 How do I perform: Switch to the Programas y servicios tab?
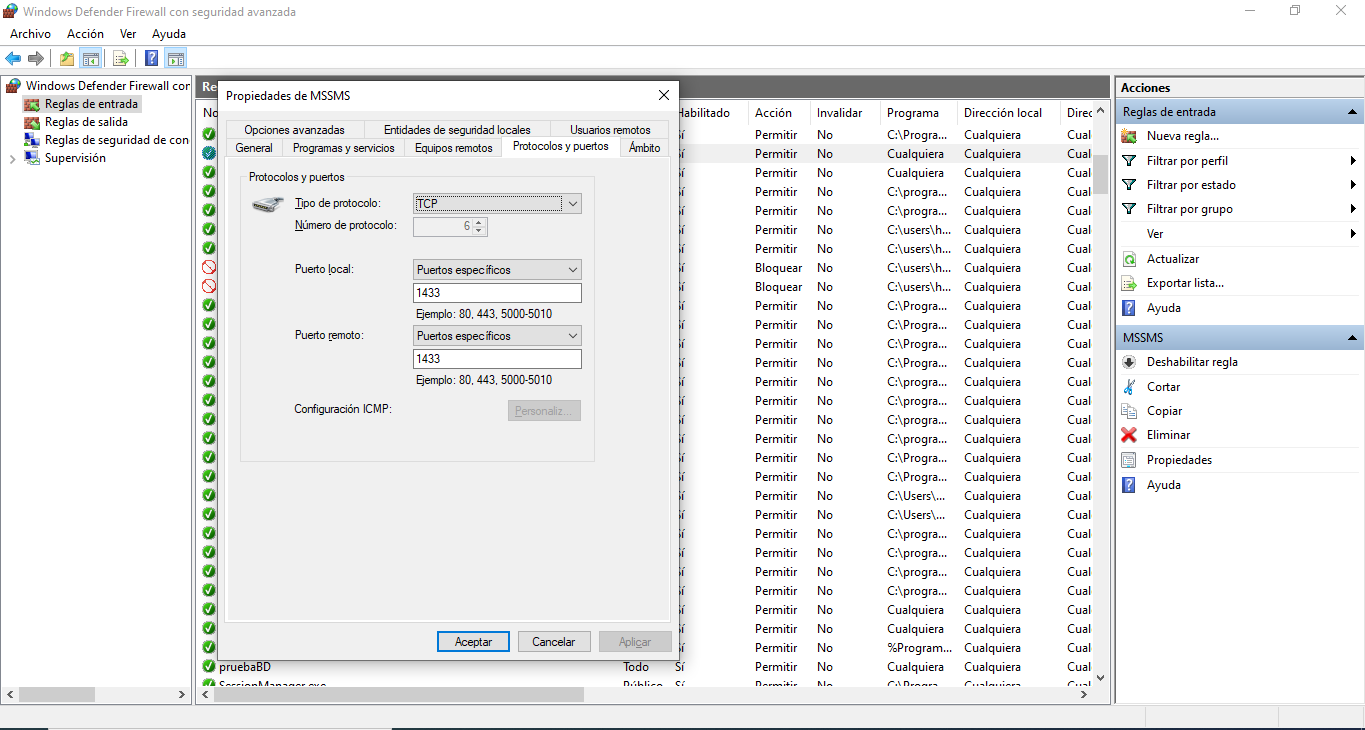344,148
